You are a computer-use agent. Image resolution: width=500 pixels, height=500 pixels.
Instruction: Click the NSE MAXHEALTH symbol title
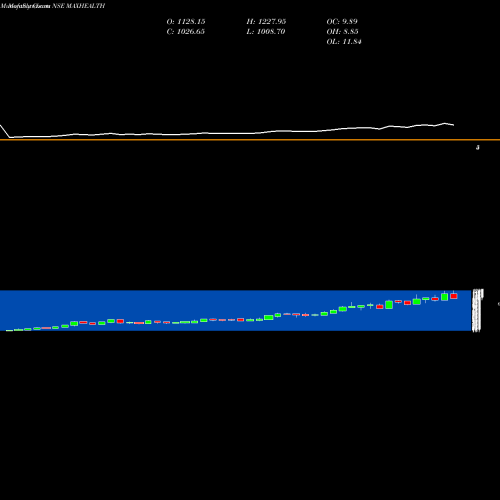(x=79, y=6)
